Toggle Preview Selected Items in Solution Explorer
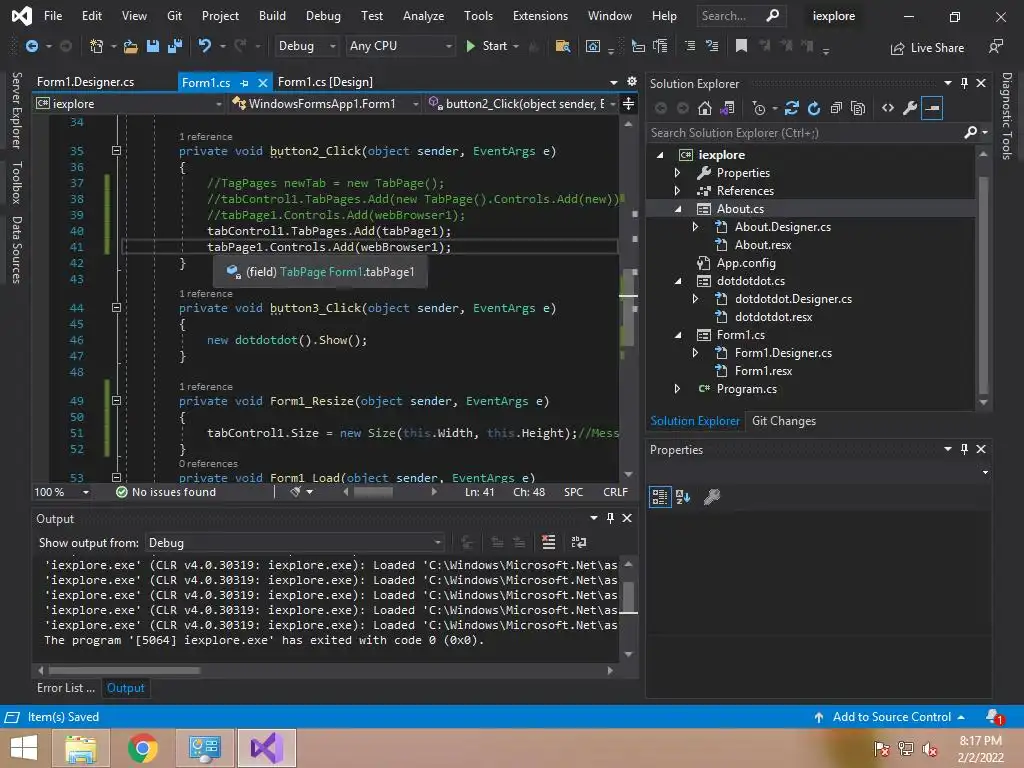 tap(932, 108)
